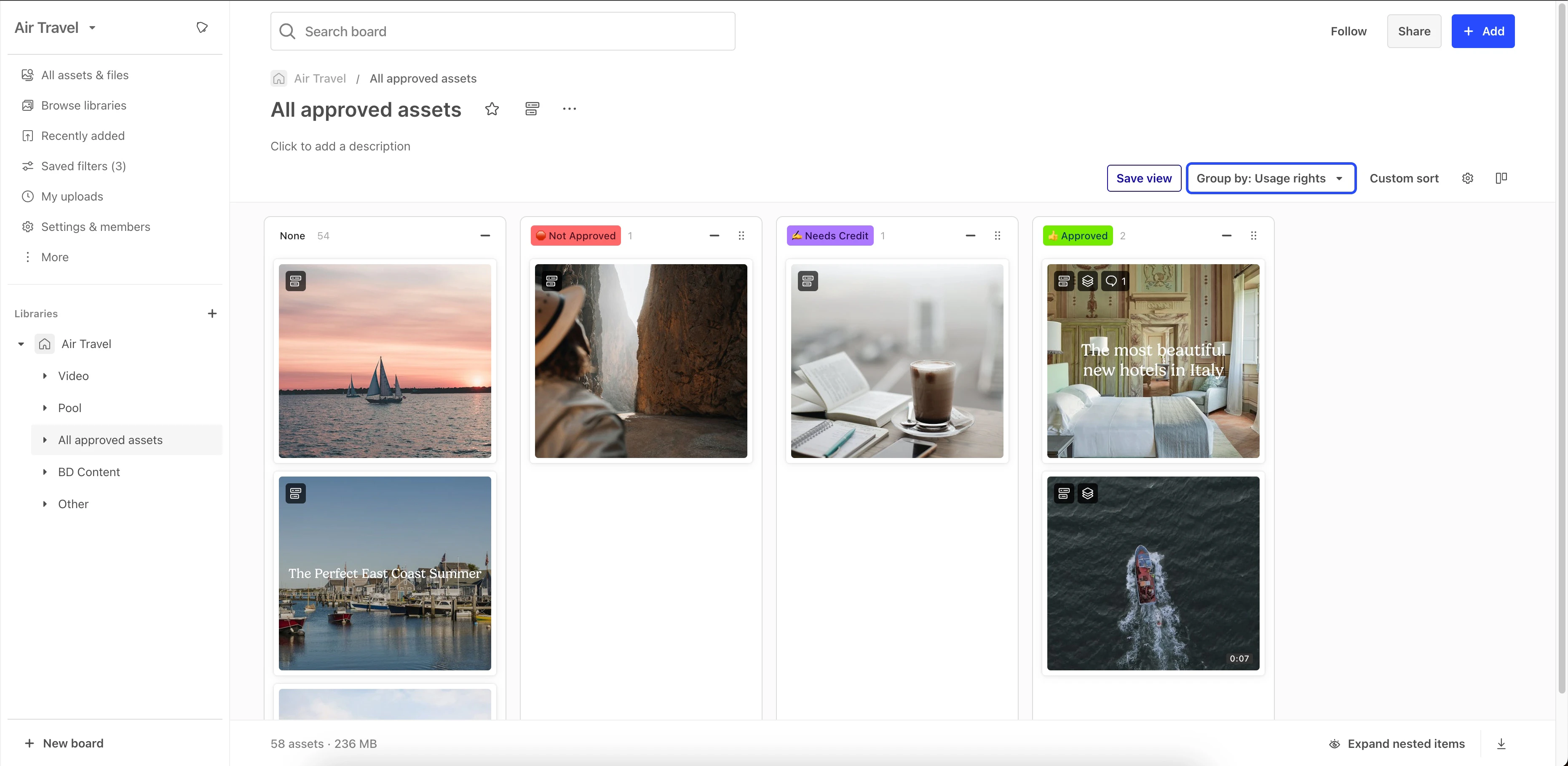Screen dimensions: 1568x766
Task: Open the ellipsis menu next to board title
Action: 569,109
